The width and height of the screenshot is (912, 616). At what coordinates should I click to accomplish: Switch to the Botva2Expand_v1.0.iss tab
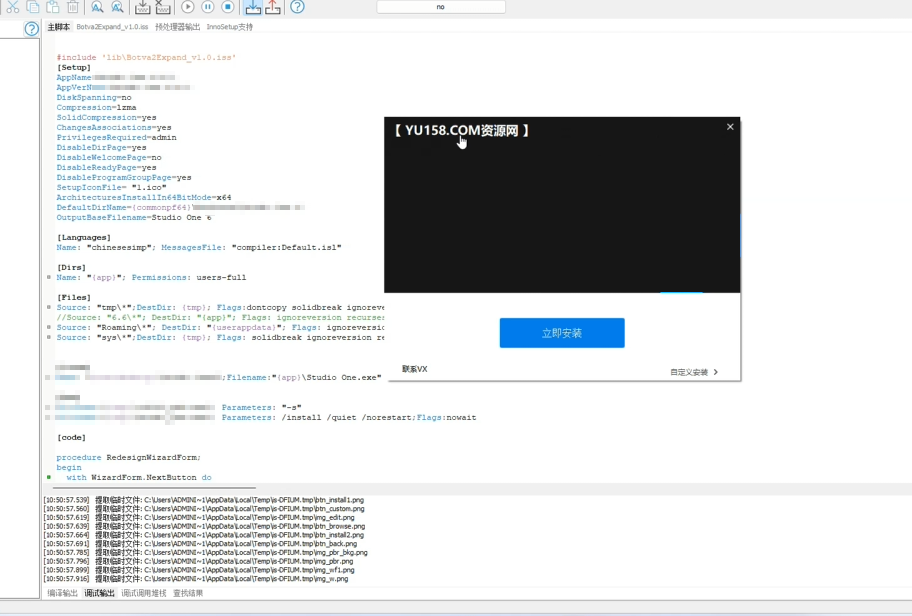[112, 27]
